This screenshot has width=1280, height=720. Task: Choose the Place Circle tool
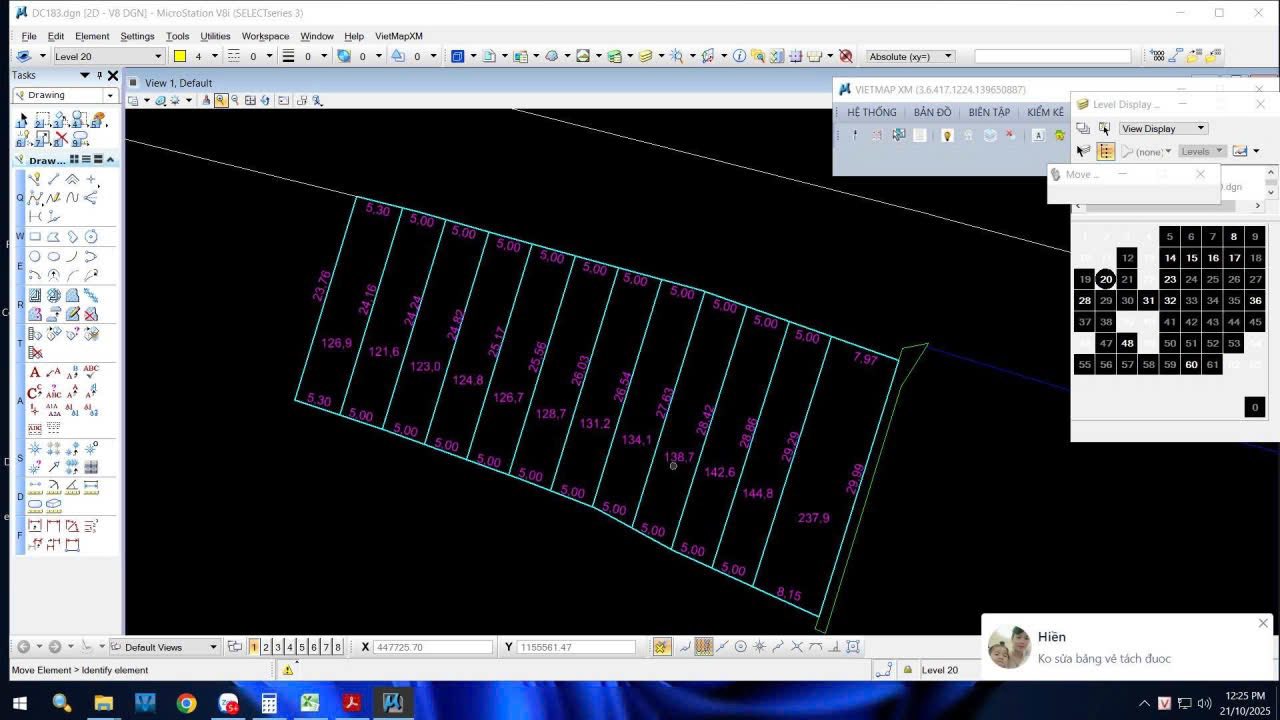(x=35, y=256)
